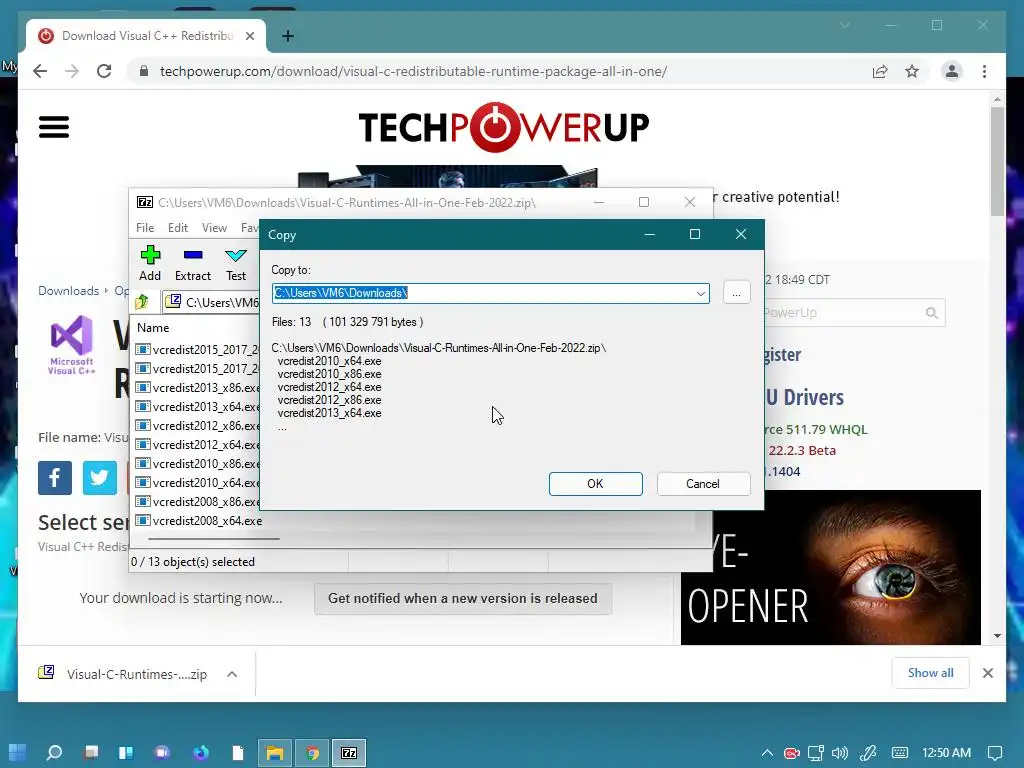The width and height of the screenshot is (1024, 768).
Task: Open Windows taskbar search
Action: [x=54, y=753]
